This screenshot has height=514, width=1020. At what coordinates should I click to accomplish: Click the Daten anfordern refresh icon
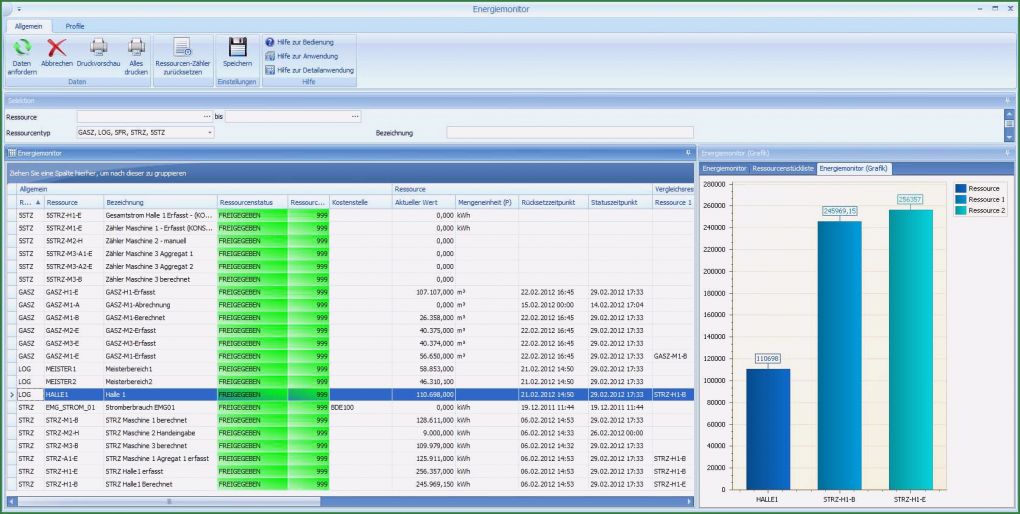point(22,47)
